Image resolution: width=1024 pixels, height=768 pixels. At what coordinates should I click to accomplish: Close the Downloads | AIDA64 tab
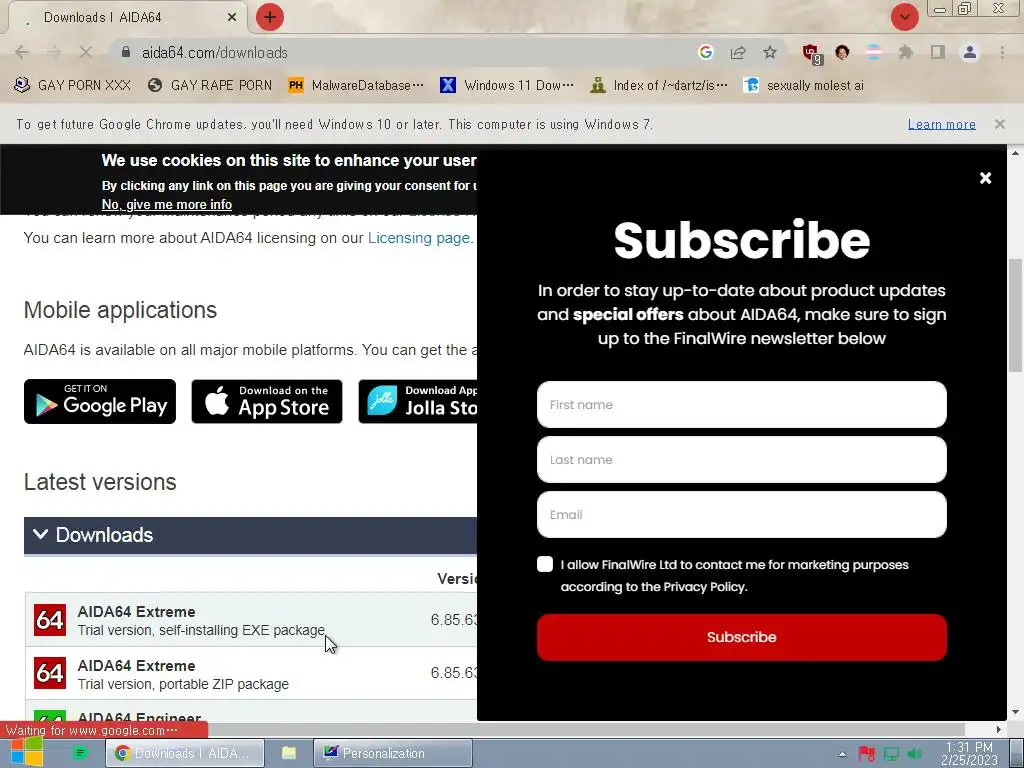point(232,17)
